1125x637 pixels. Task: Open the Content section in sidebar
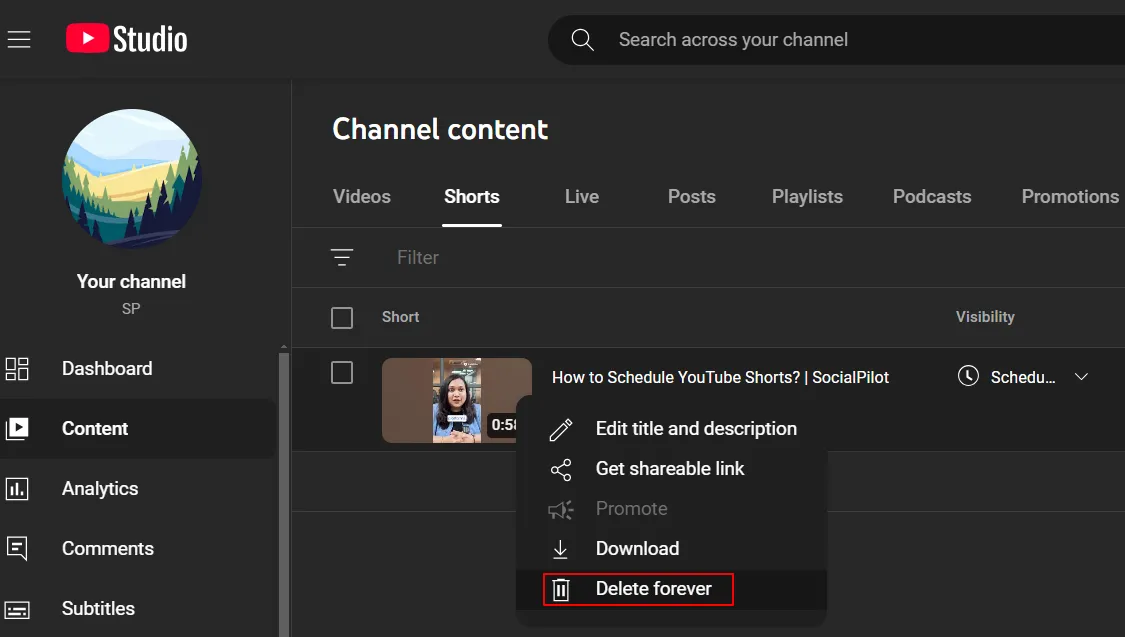click(x=95, y=429)
